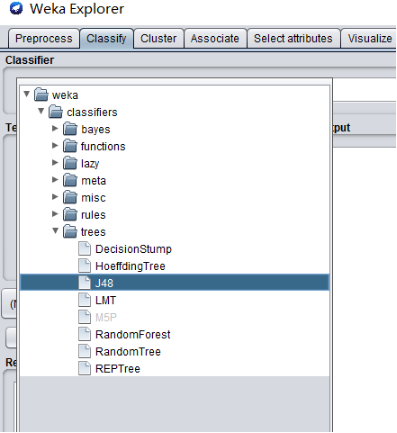Open the Visualize tab
The height and width of the screenshot is (433, 397).
pyautogui.click(x=369, y=39)
